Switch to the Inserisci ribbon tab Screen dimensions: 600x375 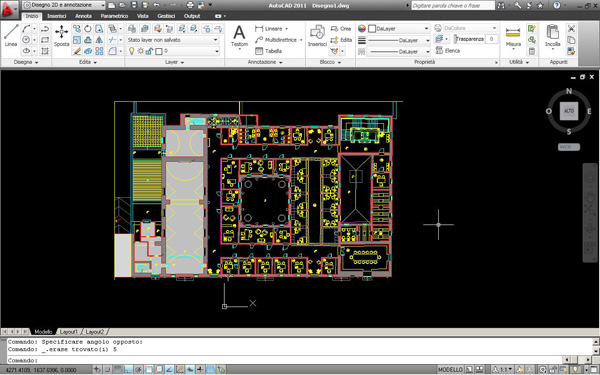point(57,16)
